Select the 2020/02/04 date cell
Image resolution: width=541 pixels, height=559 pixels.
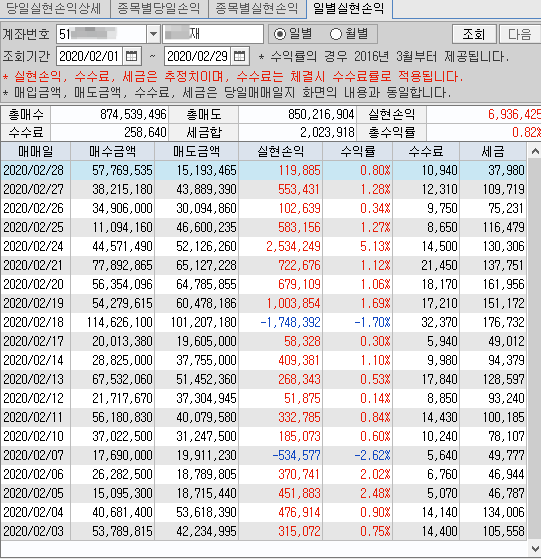click(x=36, y=512)
